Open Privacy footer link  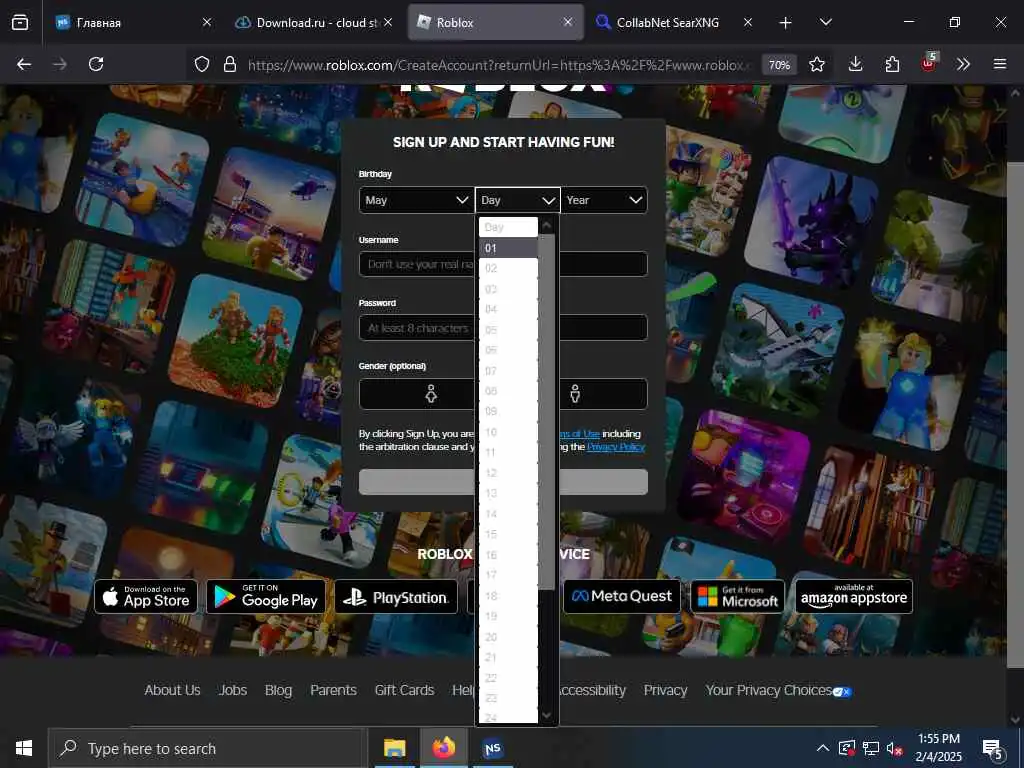[665, 690]
